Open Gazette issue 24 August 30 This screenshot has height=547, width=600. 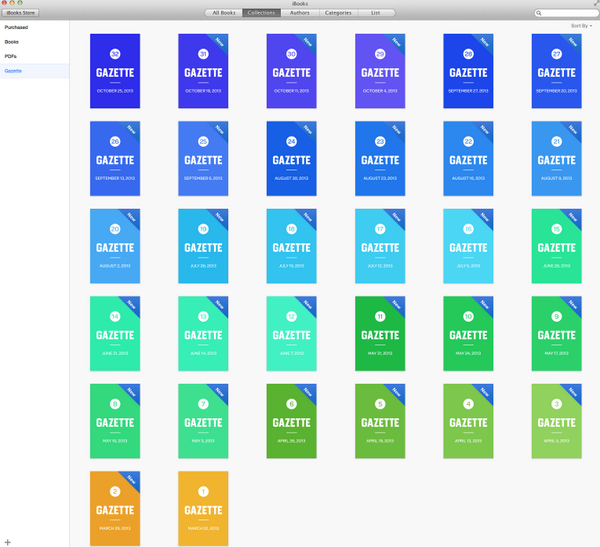pyautogui.click(x=292, y=158)
